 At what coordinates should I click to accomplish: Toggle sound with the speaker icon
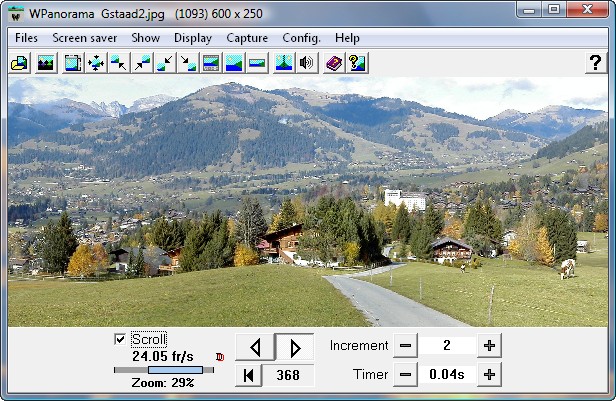pyautogui.click(x=307, y=63)
